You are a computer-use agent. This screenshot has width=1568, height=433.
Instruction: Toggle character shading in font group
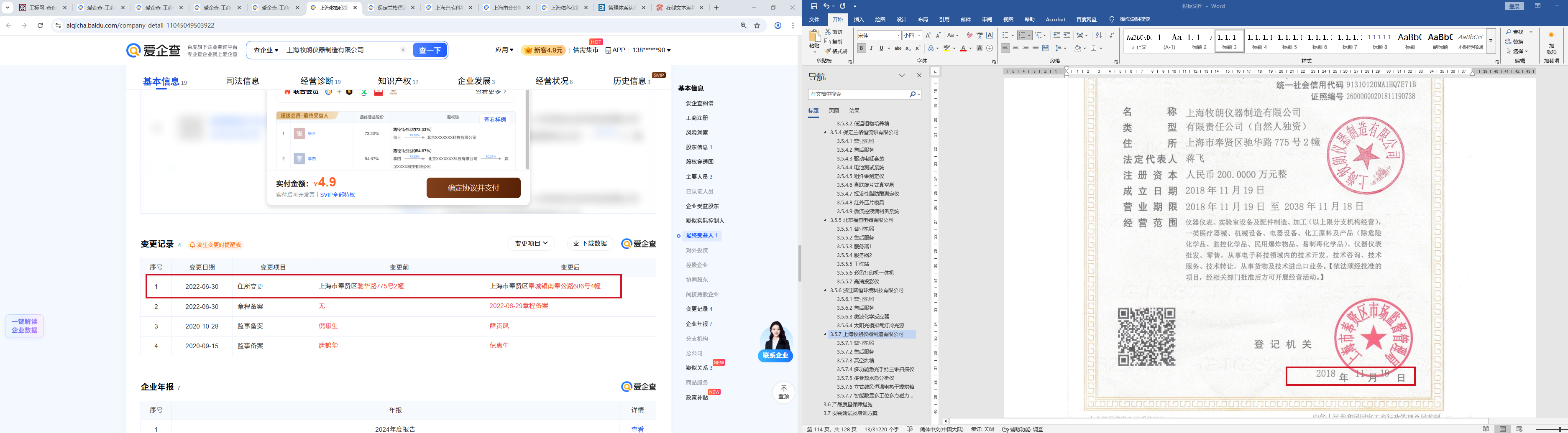pyautogui.click(x=980, y=48)
